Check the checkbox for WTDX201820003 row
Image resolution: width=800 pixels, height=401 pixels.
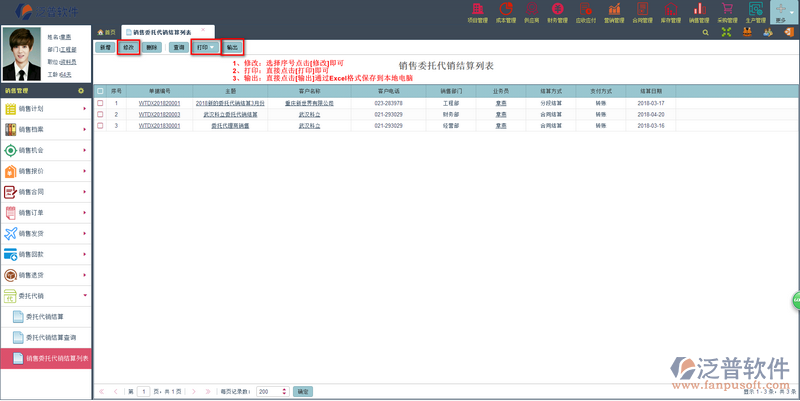(100, 114)
